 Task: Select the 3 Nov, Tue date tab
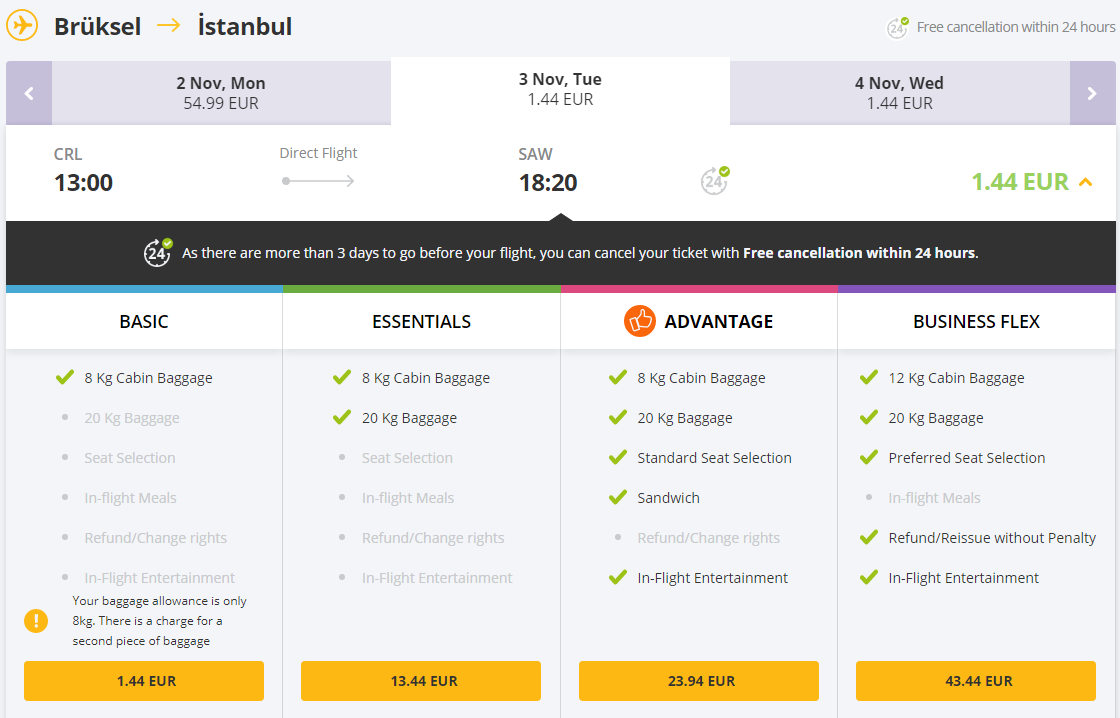click(561, 90)
